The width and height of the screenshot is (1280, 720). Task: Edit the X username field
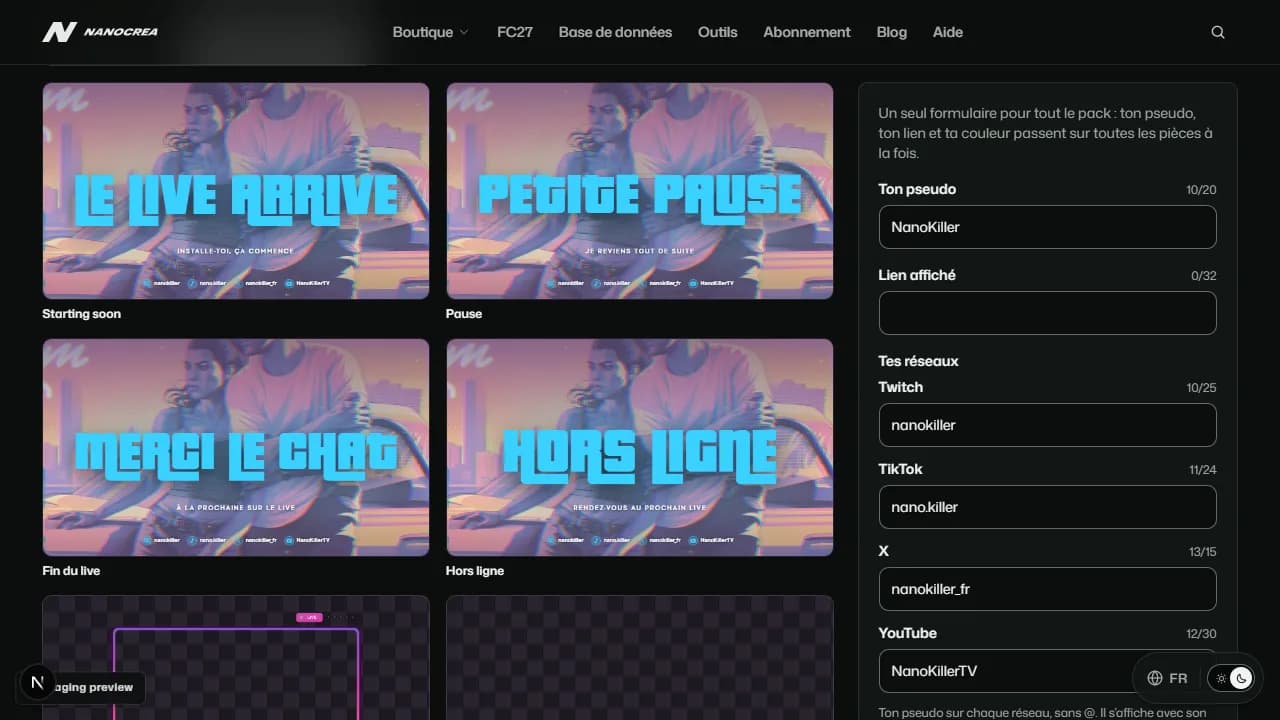[x=1047, y=589]
